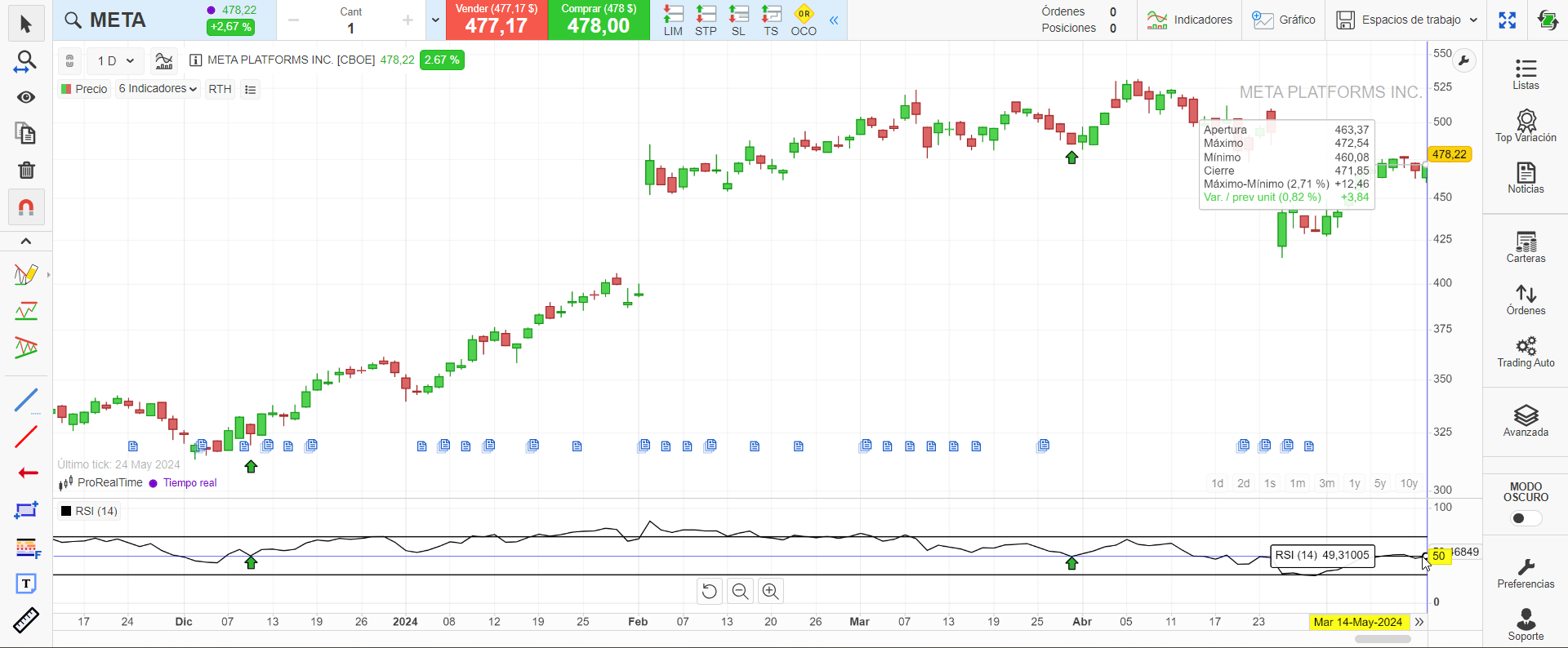Select the cursor pointer tool
This screenshot has height=648, width=1568.
point(26,24)
